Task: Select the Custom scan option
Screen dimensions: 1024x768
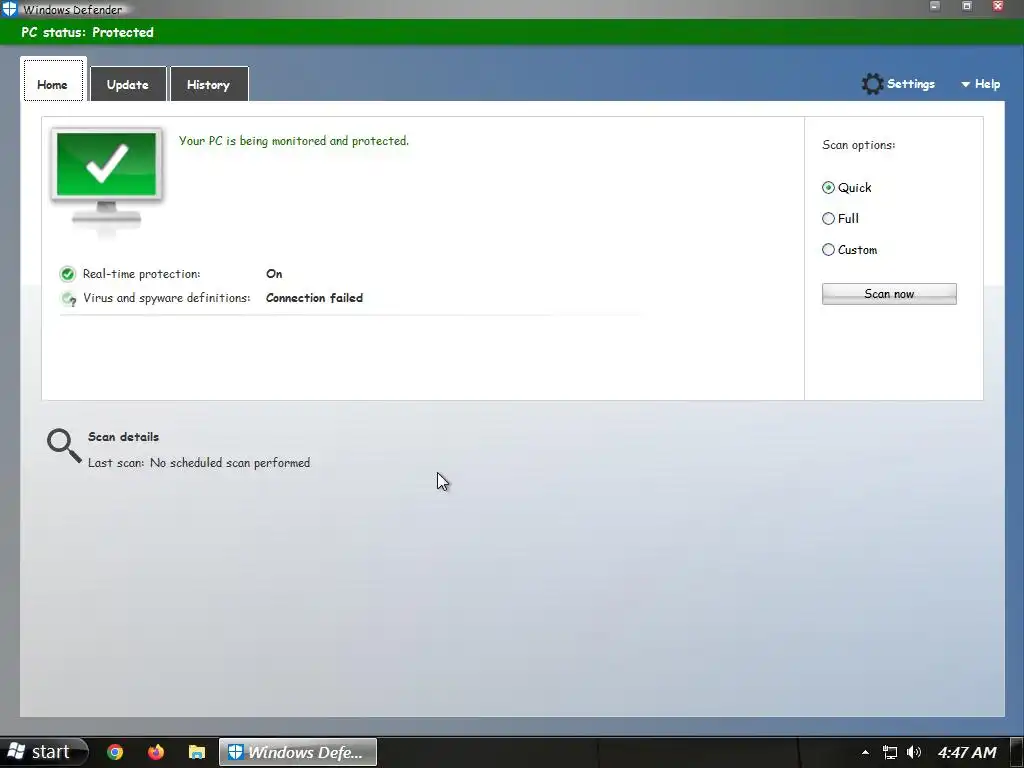Action: click(849, 250)
